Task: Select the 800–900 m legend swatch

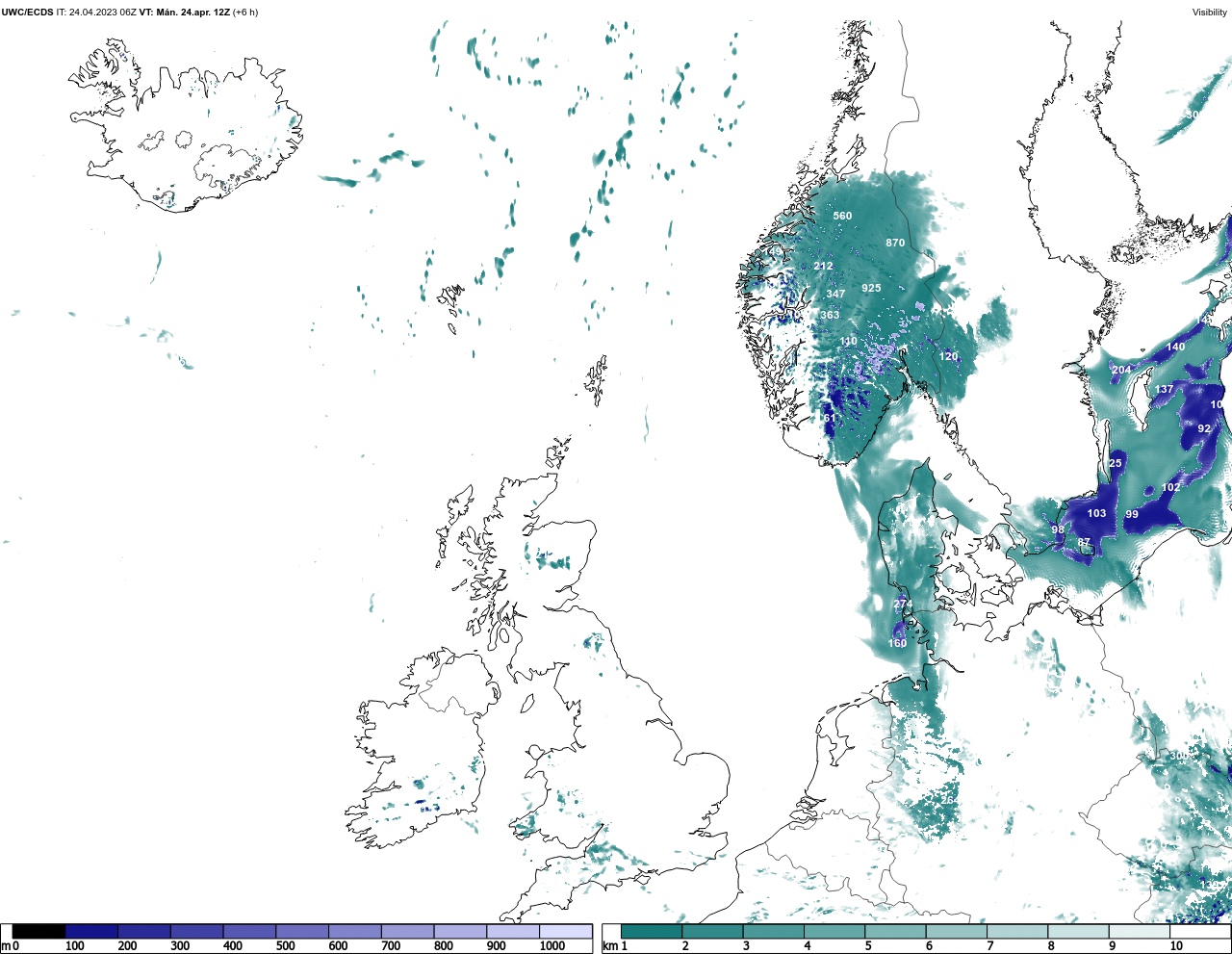Action: click(460, 932)
